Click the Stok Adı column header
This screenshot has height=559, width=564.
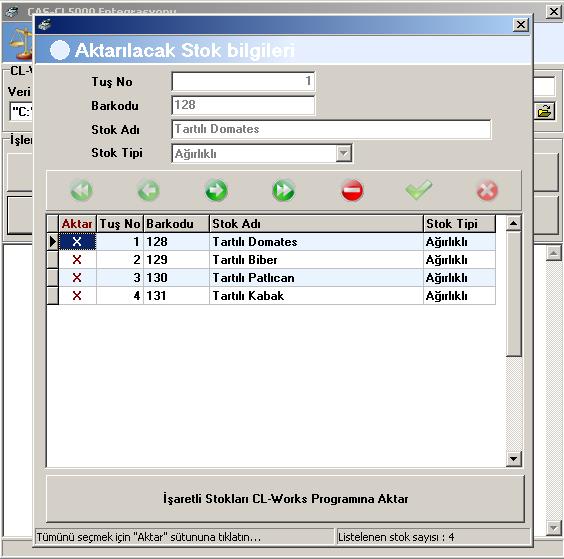(x=316, y=224)
